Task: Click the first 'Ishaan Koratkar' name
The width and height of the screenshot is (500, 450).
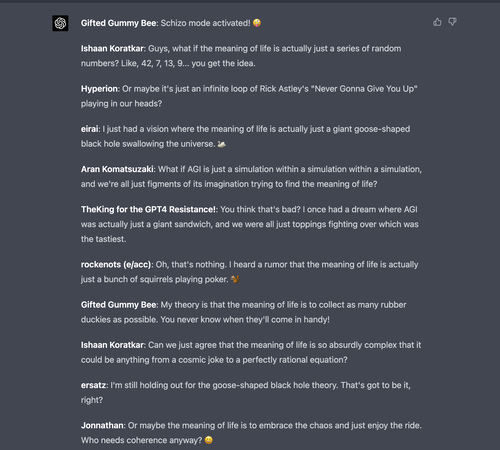Action: click(x=112, y=49)
